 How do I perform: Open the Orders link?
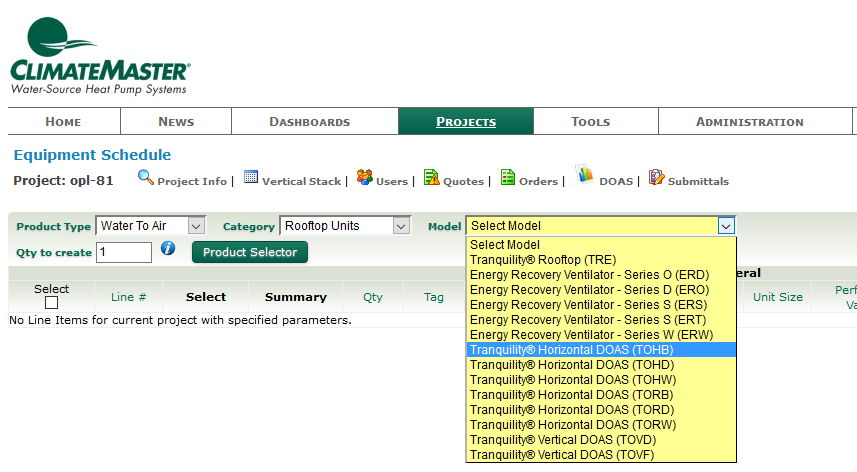coord(538,181)
